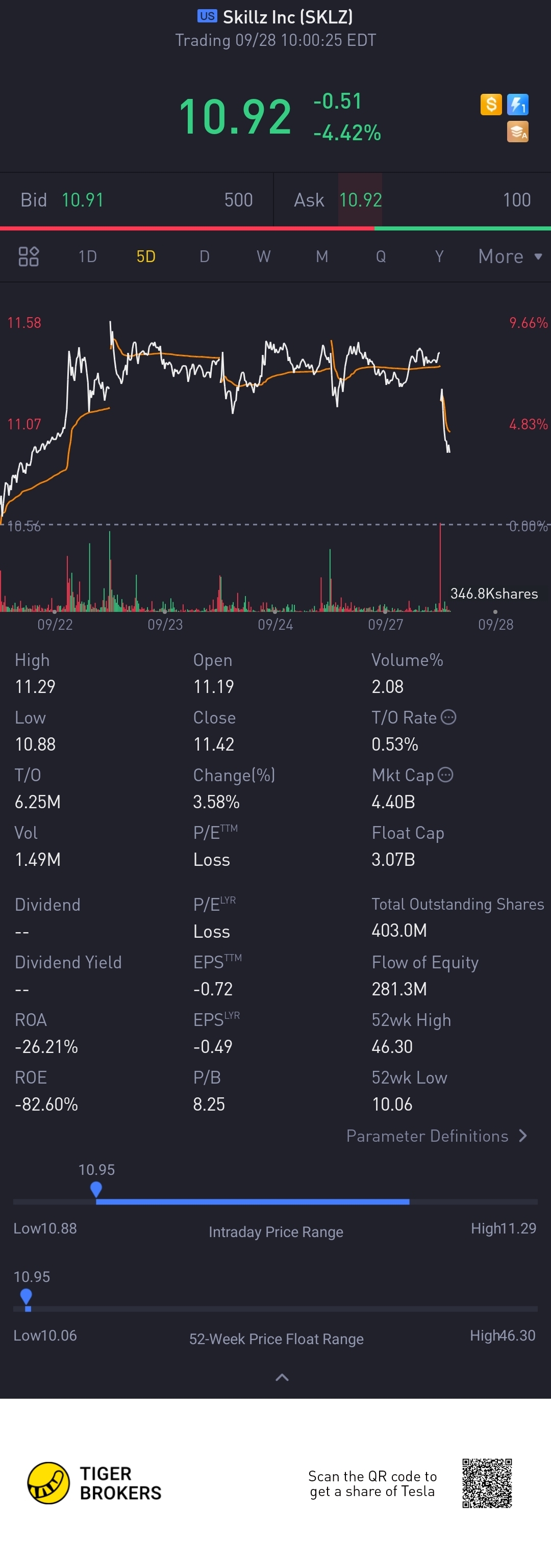Tap the 52wk High value 46.30
Screen dimensions: 551x1568
coord(392,1046)
